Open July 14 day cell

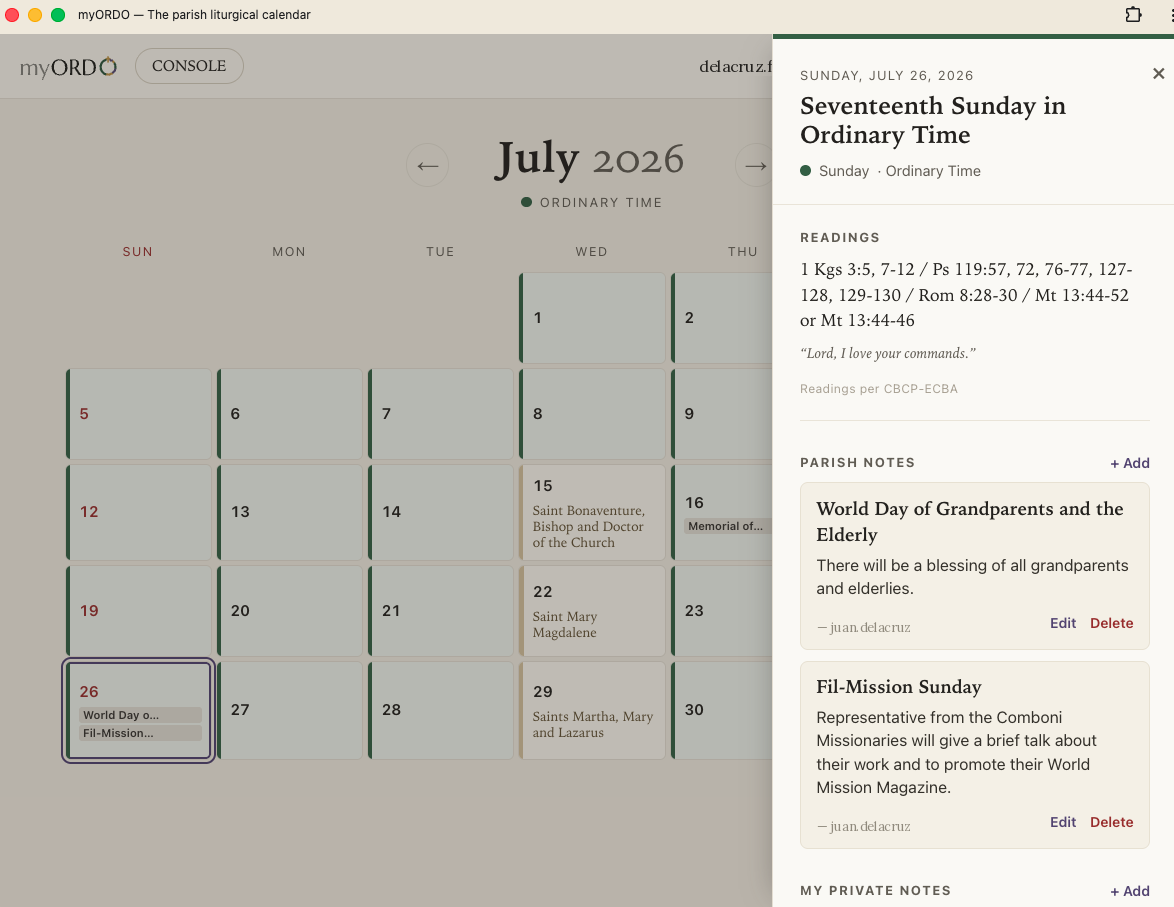[441, 512]
